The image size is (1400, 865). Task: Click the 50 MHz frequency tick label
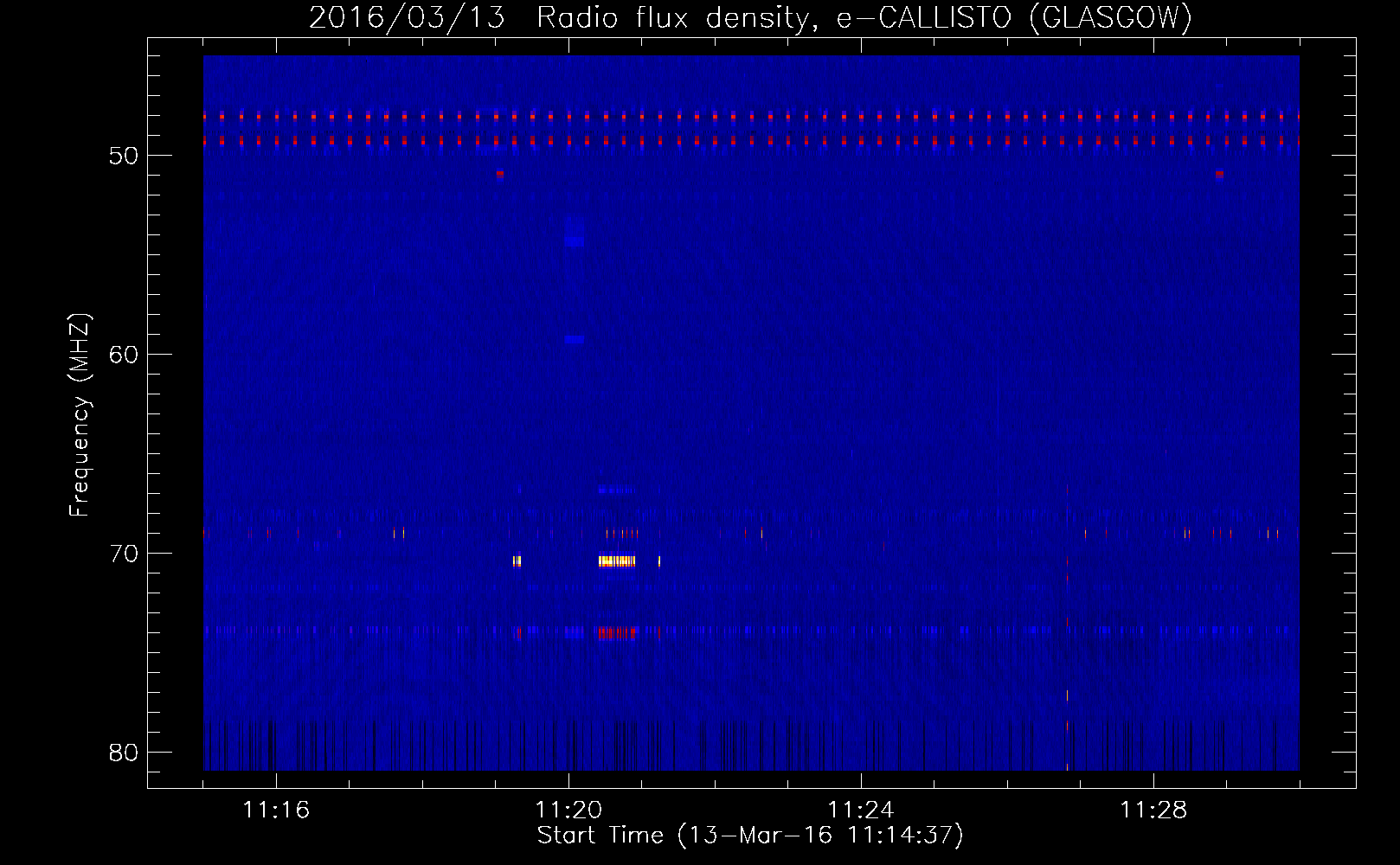(125, 156)
